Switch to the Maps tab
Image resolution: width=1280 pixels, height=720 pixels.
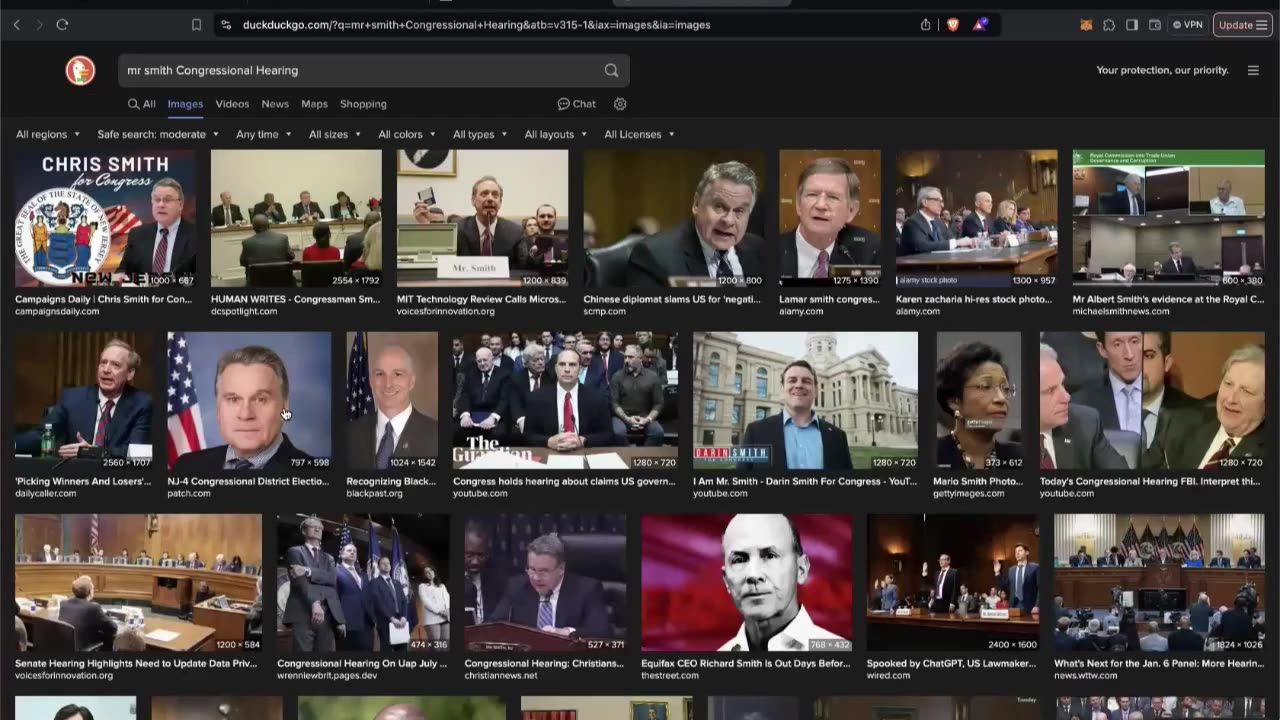pos(314,104)
